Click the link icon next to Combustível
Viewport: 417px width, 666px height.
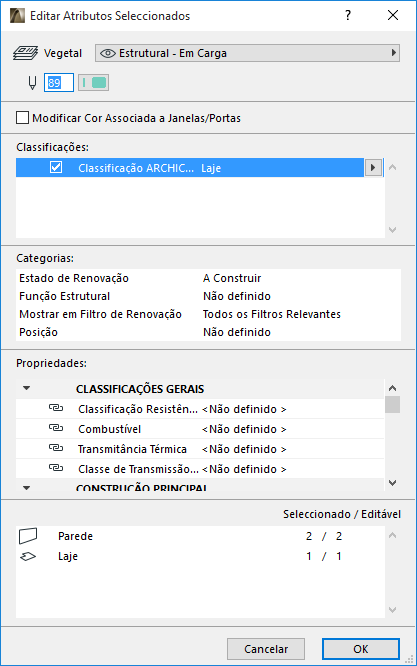click(x=56, y=428)
